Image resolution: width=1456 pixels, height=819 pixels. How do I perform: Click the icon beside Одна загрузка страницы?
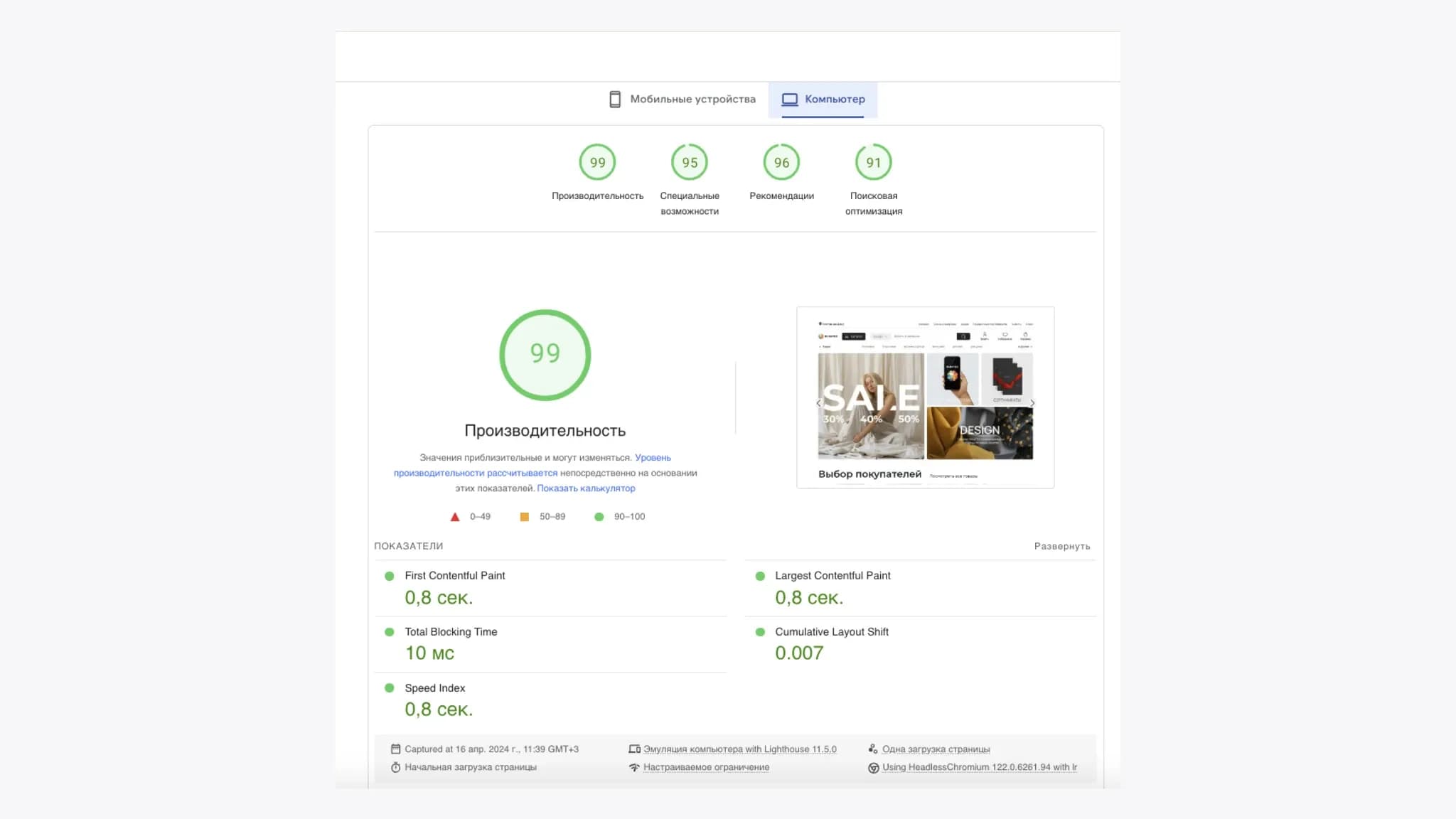pos(873,749)
